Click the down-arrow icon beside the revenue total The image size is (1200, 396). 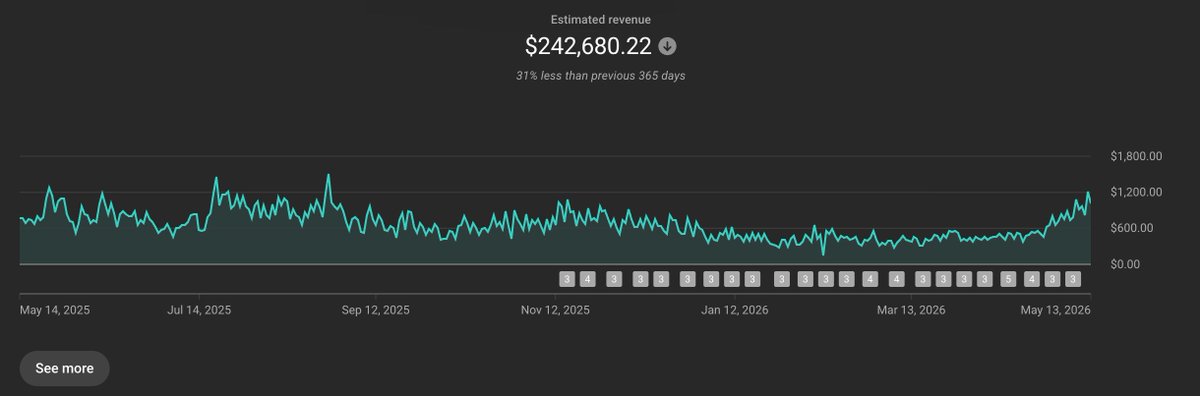click(x=667, y=46)
